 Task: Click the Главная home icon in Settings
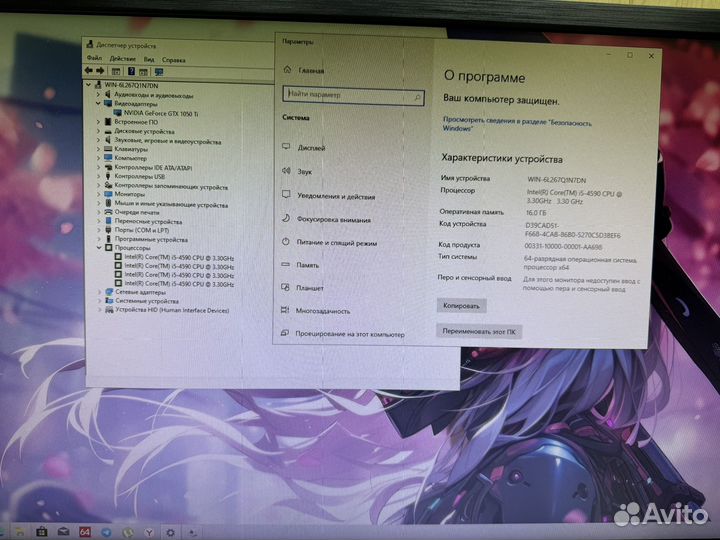click(x=287, y=70)
